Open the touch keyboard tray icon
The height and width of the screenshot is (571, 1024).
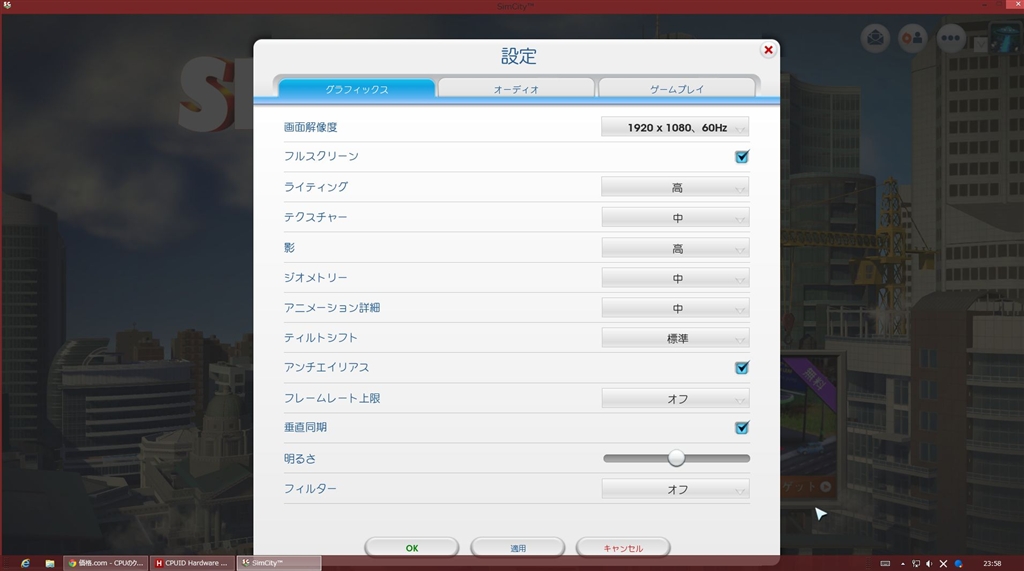(885, 563)
